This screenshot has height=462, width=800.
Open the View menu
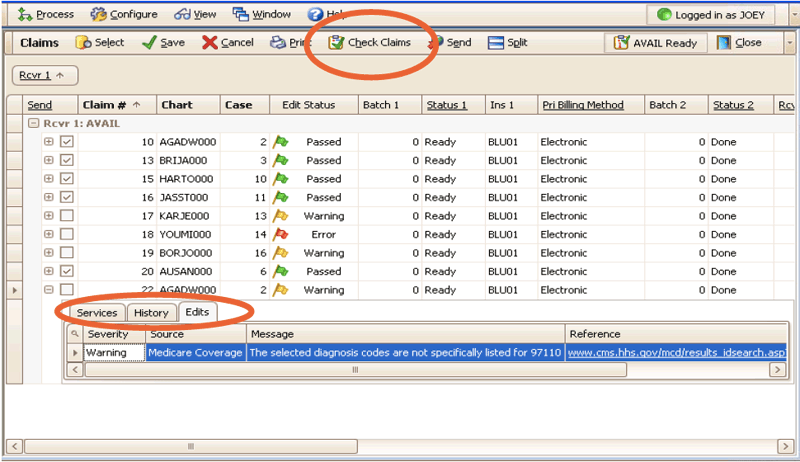(195, 14)
